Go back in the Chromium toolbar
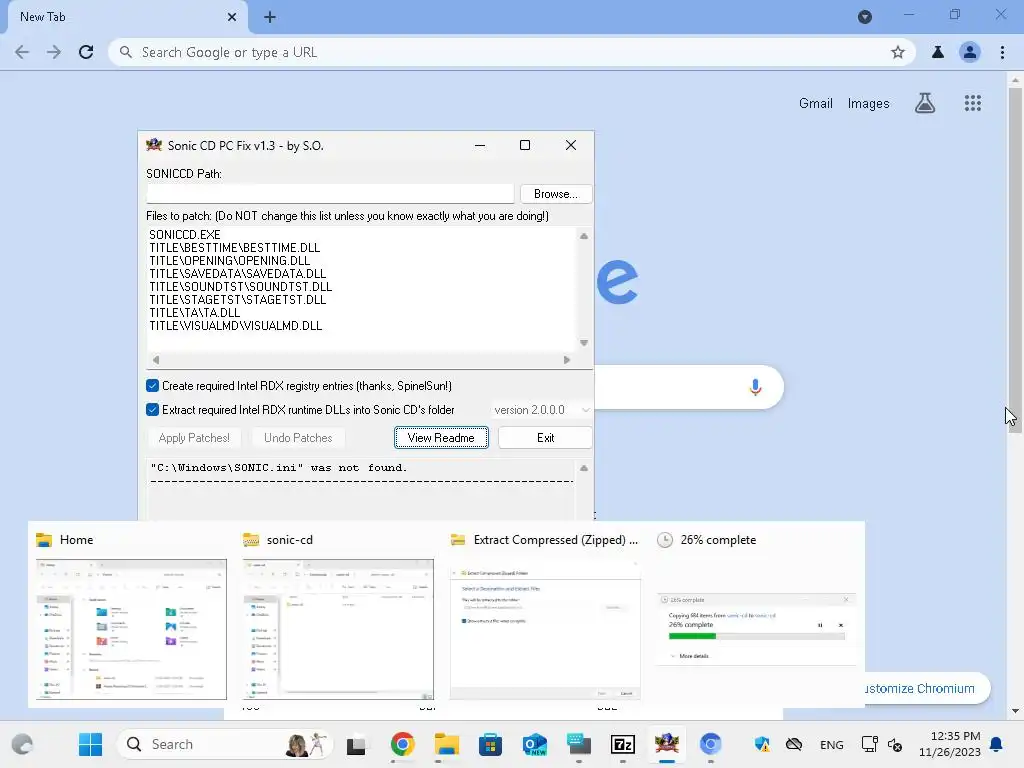The width and height of the screenshot is (1024, 768). pyautogui.click(x=22, y=52)
